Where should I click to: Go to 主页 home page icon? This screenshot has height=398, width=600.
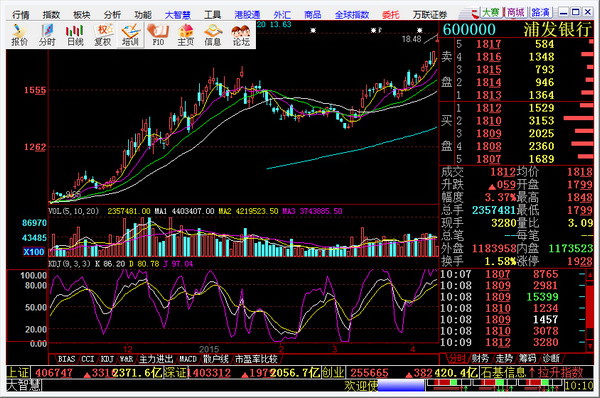click(x=186, y=35)
